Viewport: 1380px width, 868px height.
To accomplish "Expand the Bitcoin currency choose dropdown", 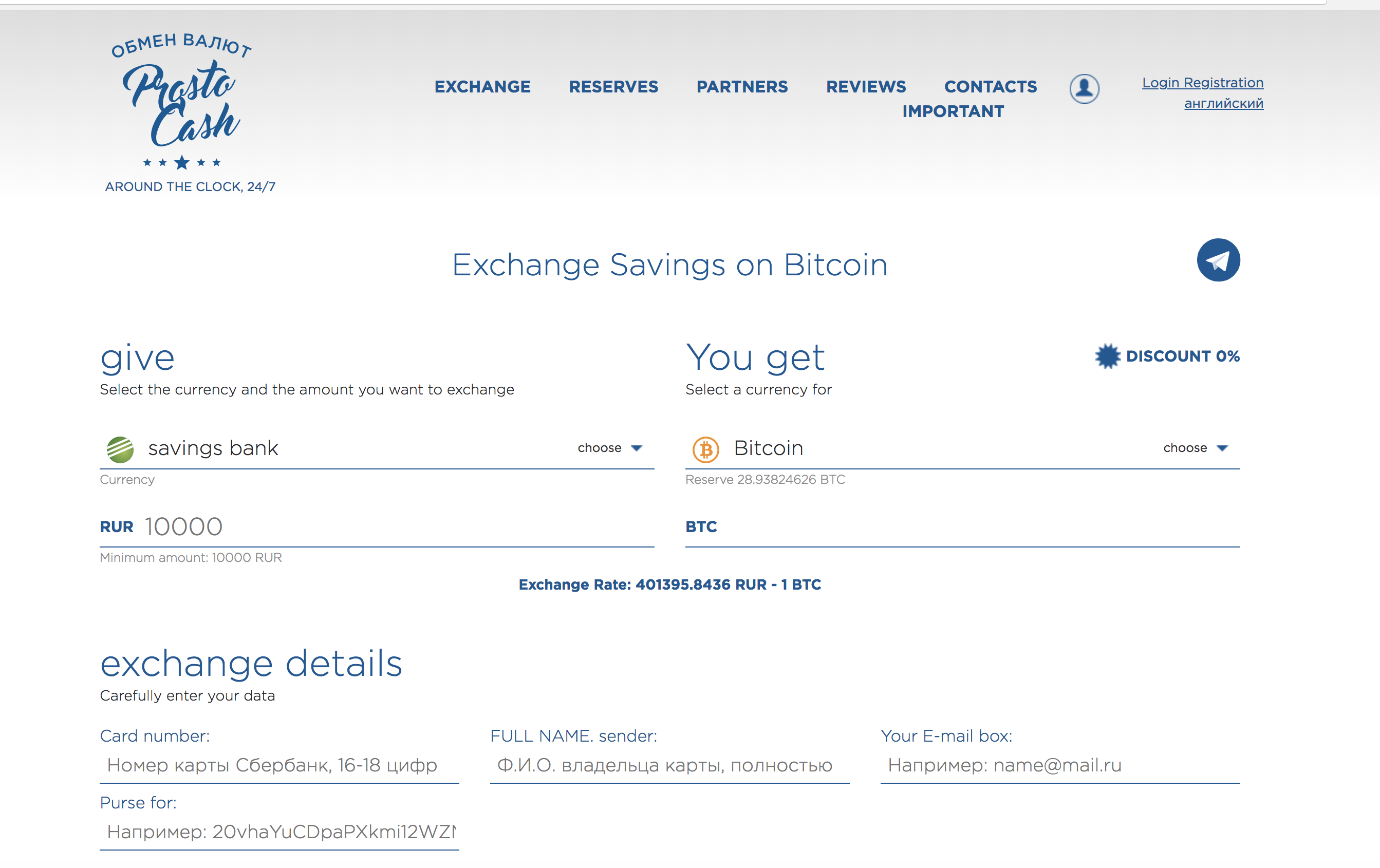I will 1196,448.
